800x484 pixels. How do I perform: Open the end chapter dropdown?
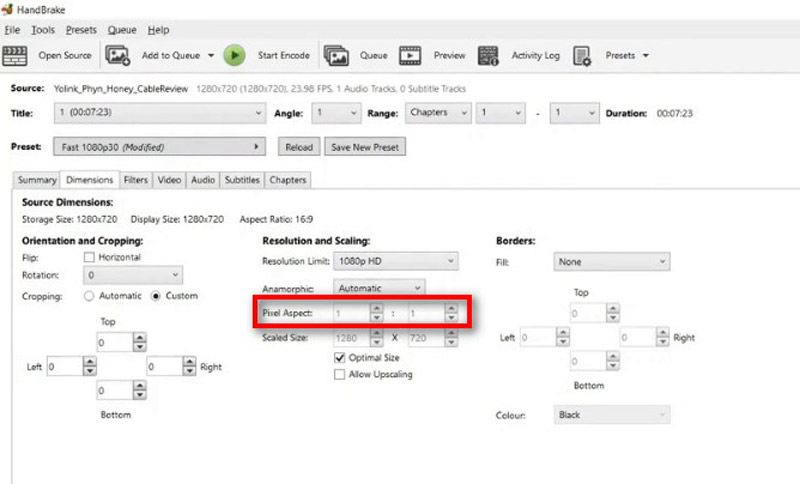pyautogui.click(x=574, y=113)
